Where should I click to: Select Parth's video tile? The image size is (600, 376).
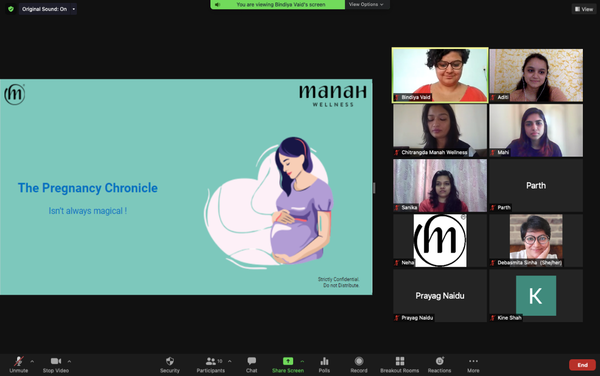[536, 186]
